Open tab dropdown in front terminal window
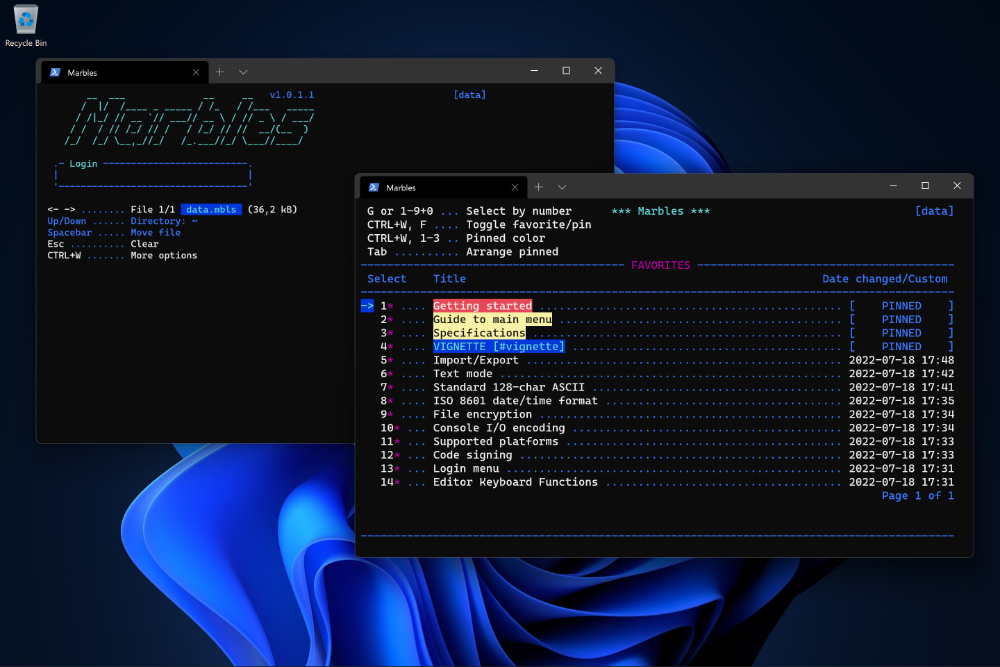The width and height of the screenshot is (1000, 667). tap(562, 187)
